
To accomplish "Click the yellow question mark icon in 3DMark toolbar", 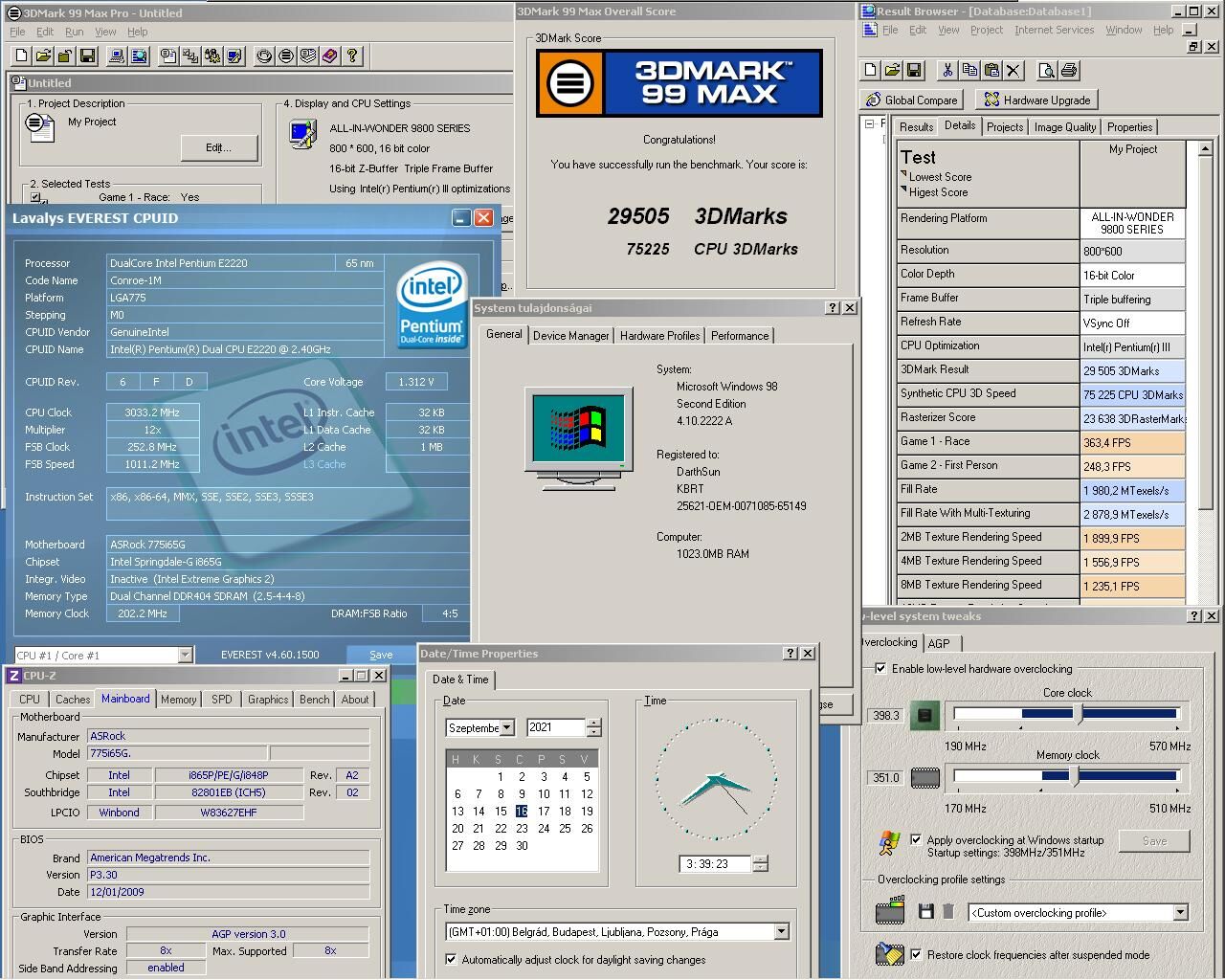I will (352, 56).
